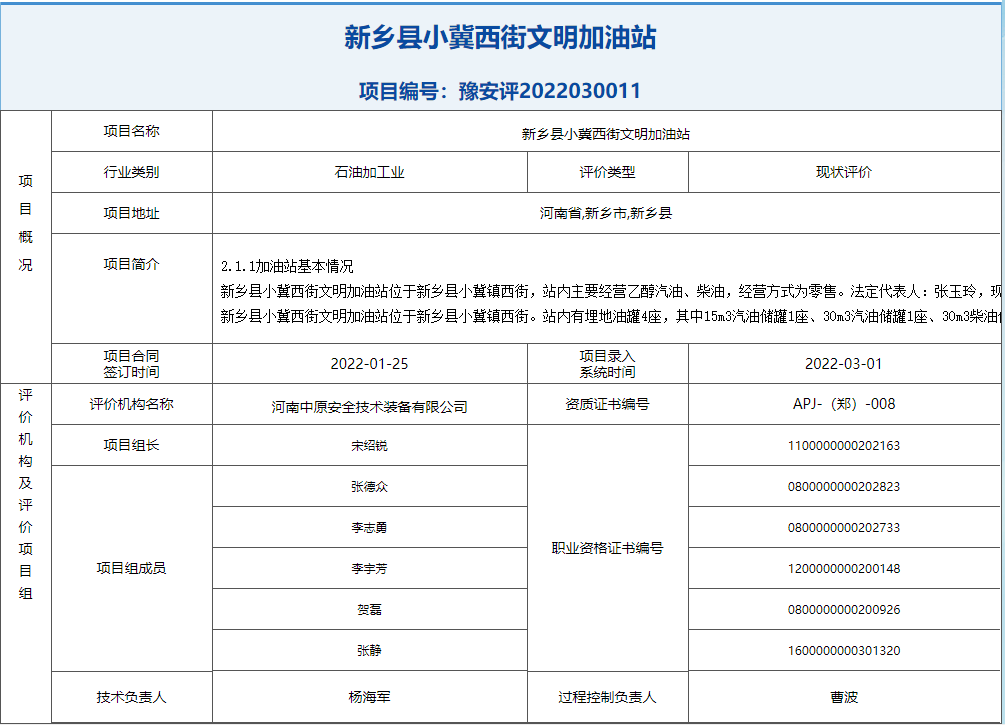Click the line 2.1.1加油站基本情况
The height and width of the screenshot is (726, 1005).
point(287,267)
